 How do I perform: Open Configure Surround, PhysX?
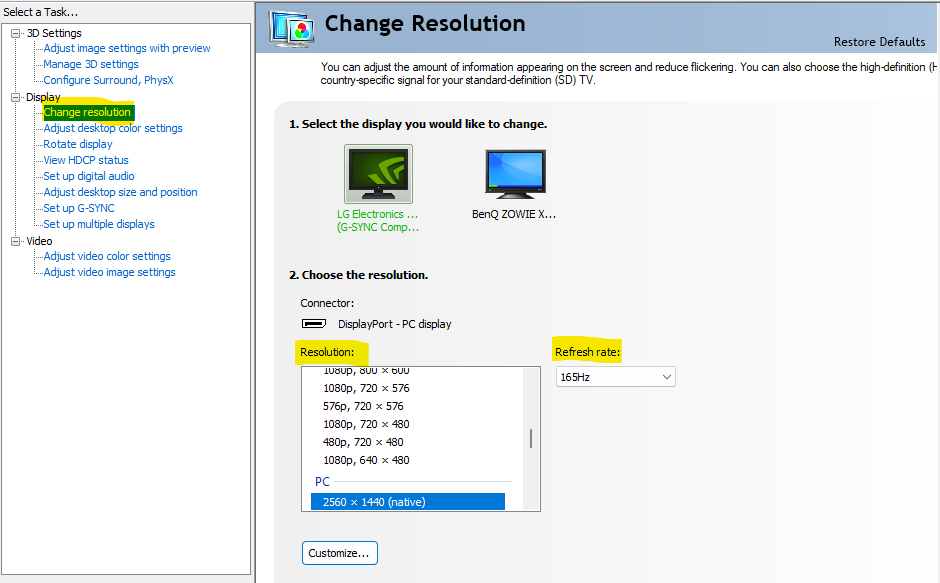tap(108, 80)
